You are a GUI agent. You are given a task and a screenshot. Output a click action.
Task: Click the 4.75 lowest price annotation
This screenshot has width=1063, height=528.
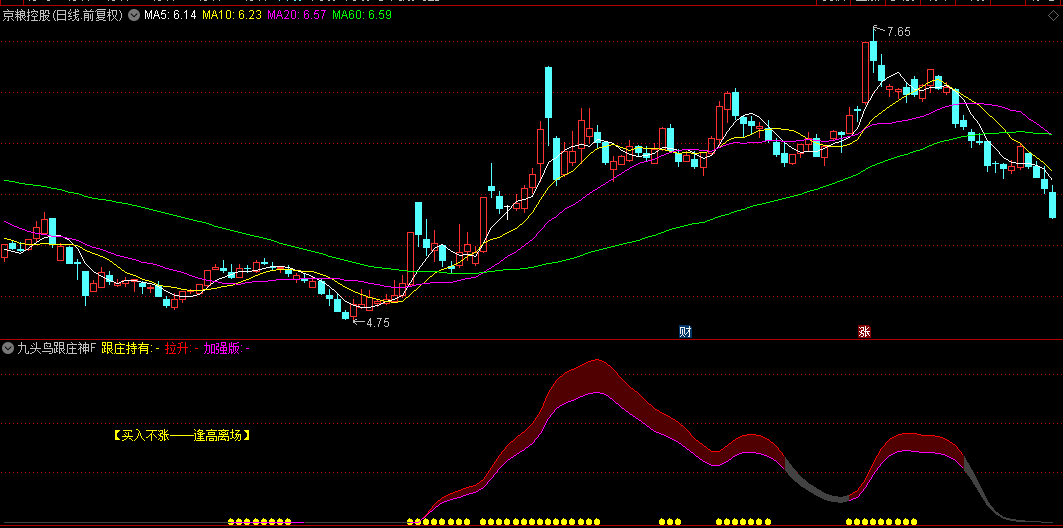tap(378, 323)
